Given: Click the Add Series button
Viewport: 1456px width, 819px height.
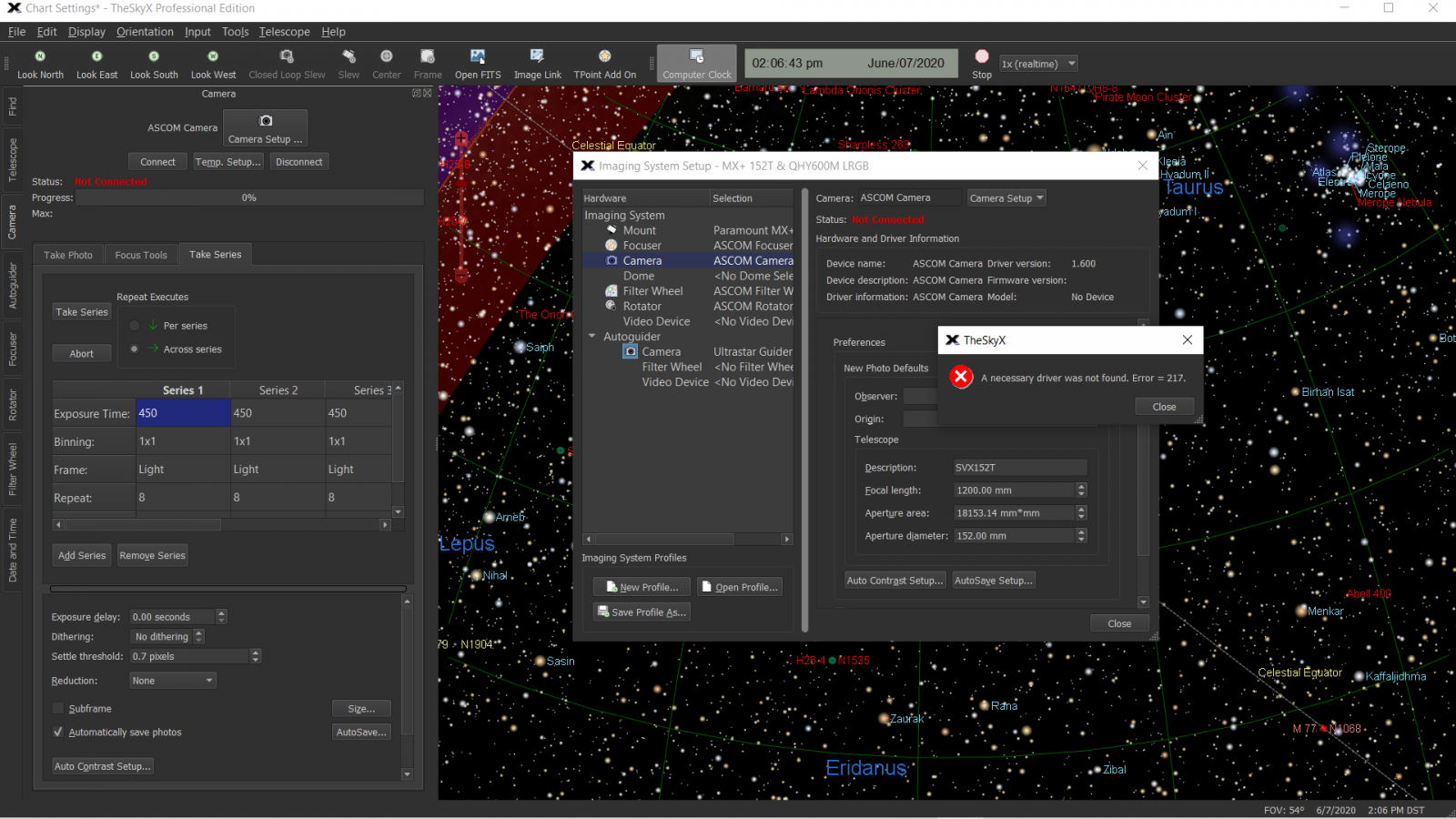Looking at the screenshot, I should pos(82,555).
